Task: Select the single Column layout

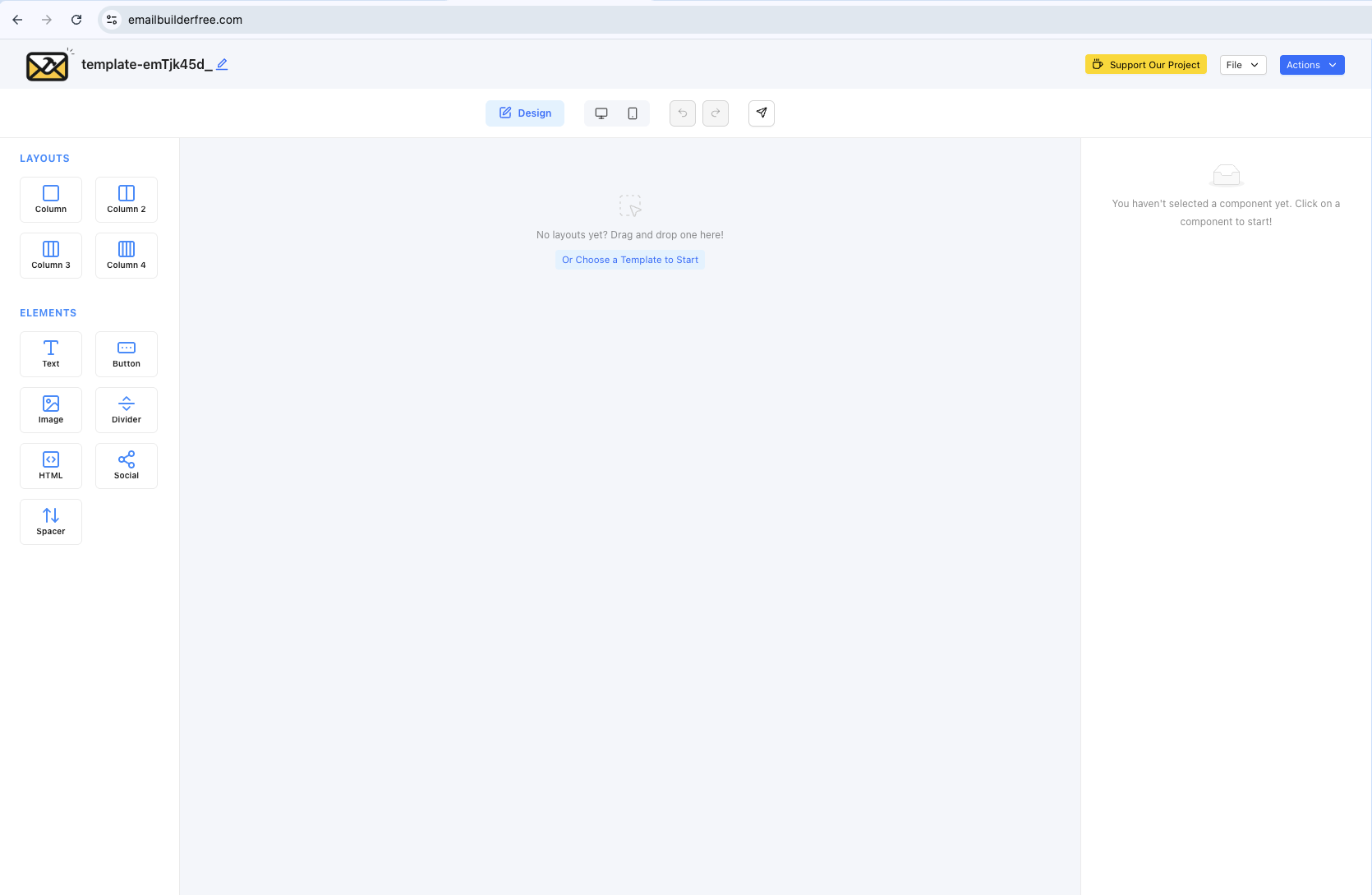Action: point(51,200)
